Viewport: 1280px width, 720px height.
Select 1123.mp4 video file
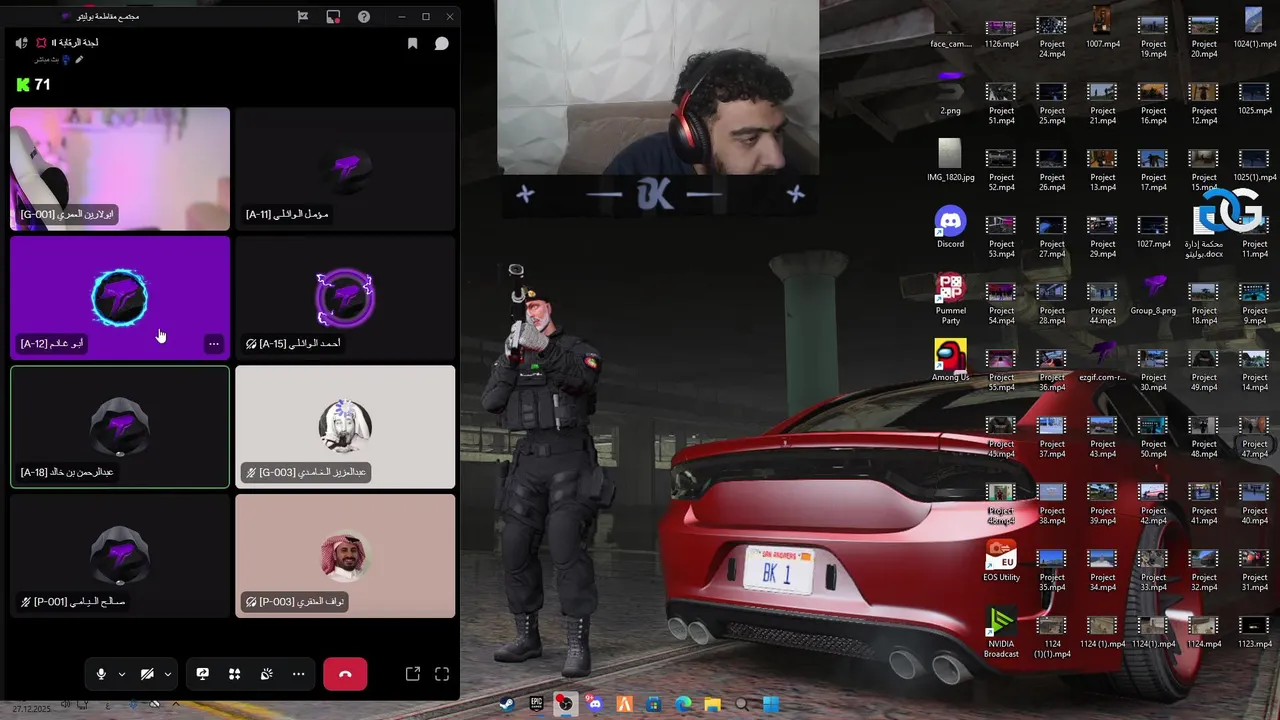coord(1254,633)
